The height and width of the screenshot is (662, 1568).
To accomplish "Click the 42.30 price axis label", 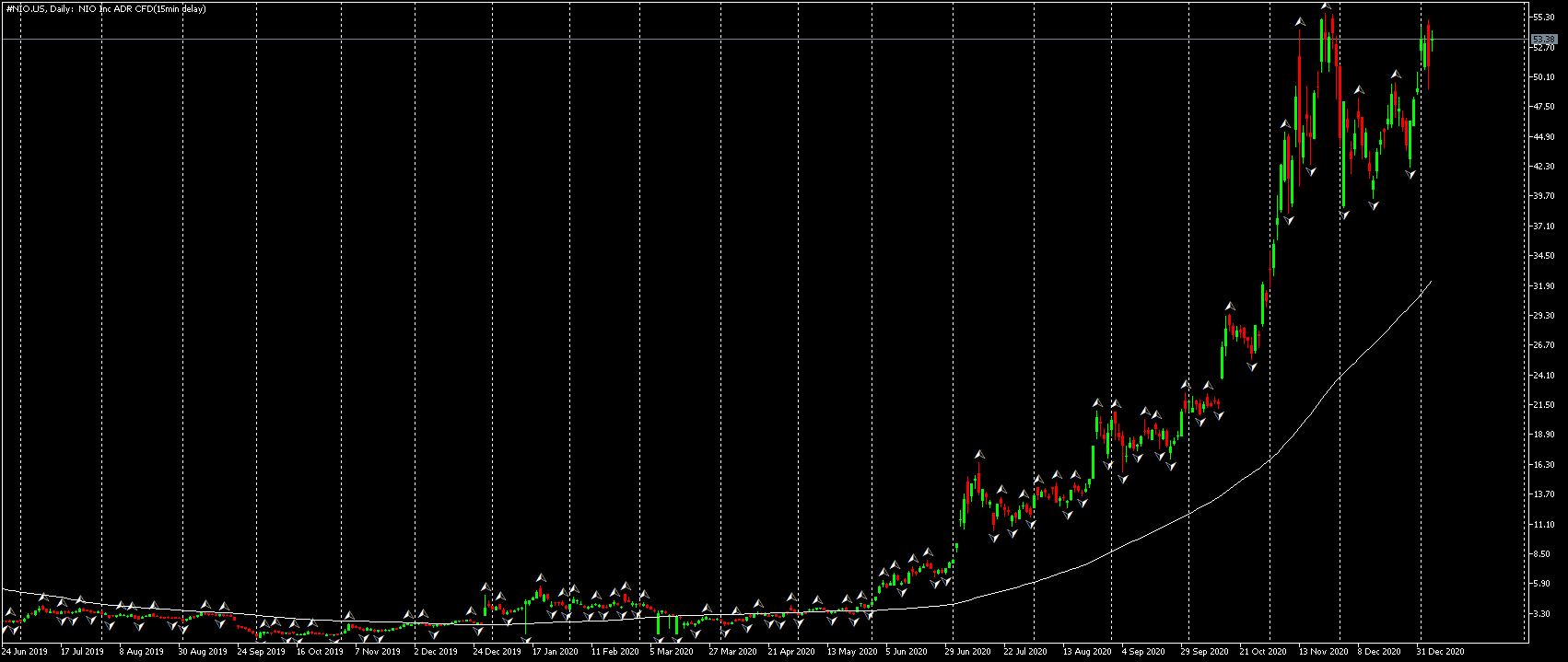I will click(x=1544, y=167).
